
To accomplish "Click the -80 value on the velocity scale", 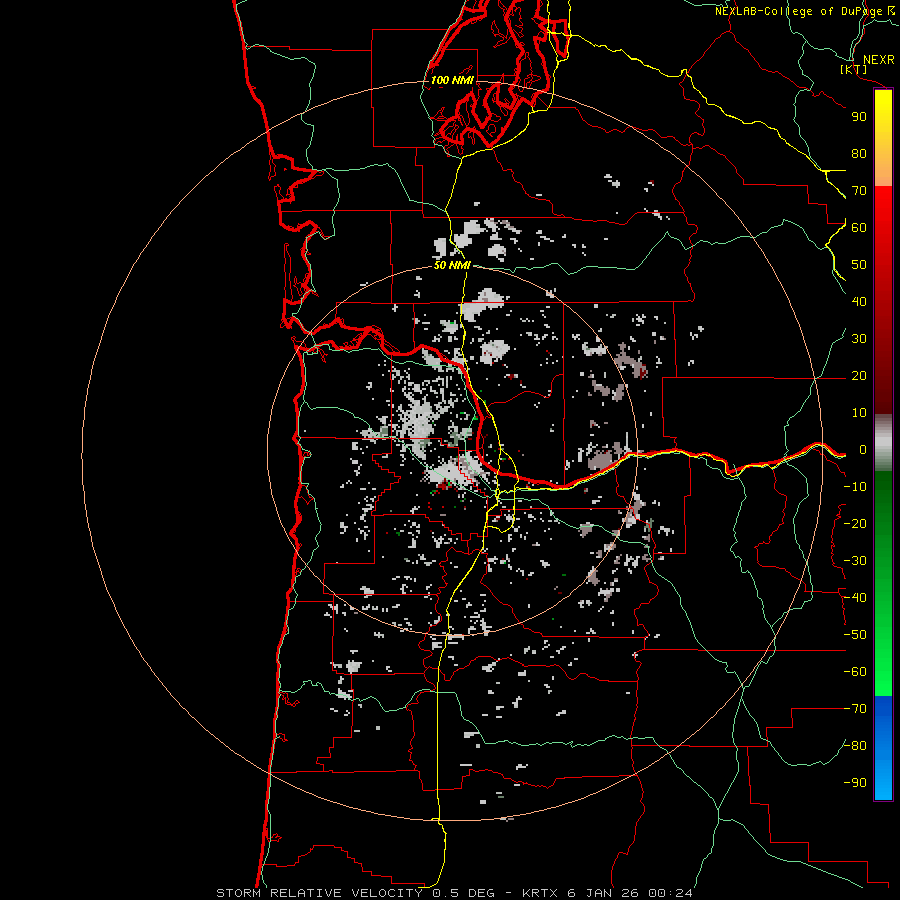I will pyautogui.click(x=855, y=746).
